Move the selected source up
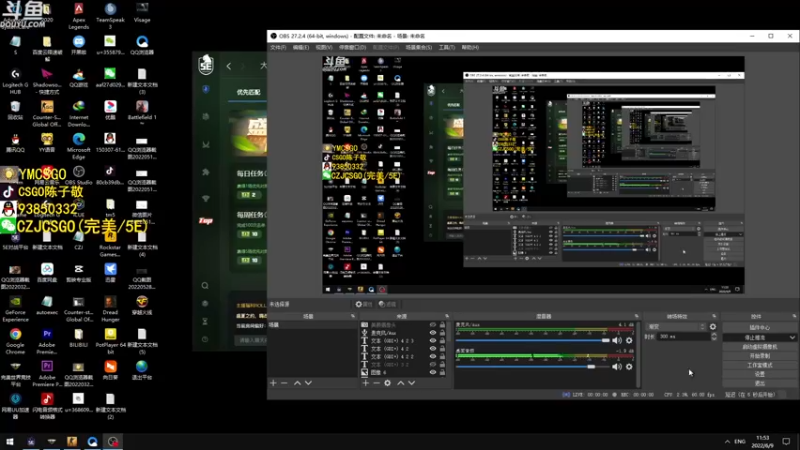 pos(401,383)
